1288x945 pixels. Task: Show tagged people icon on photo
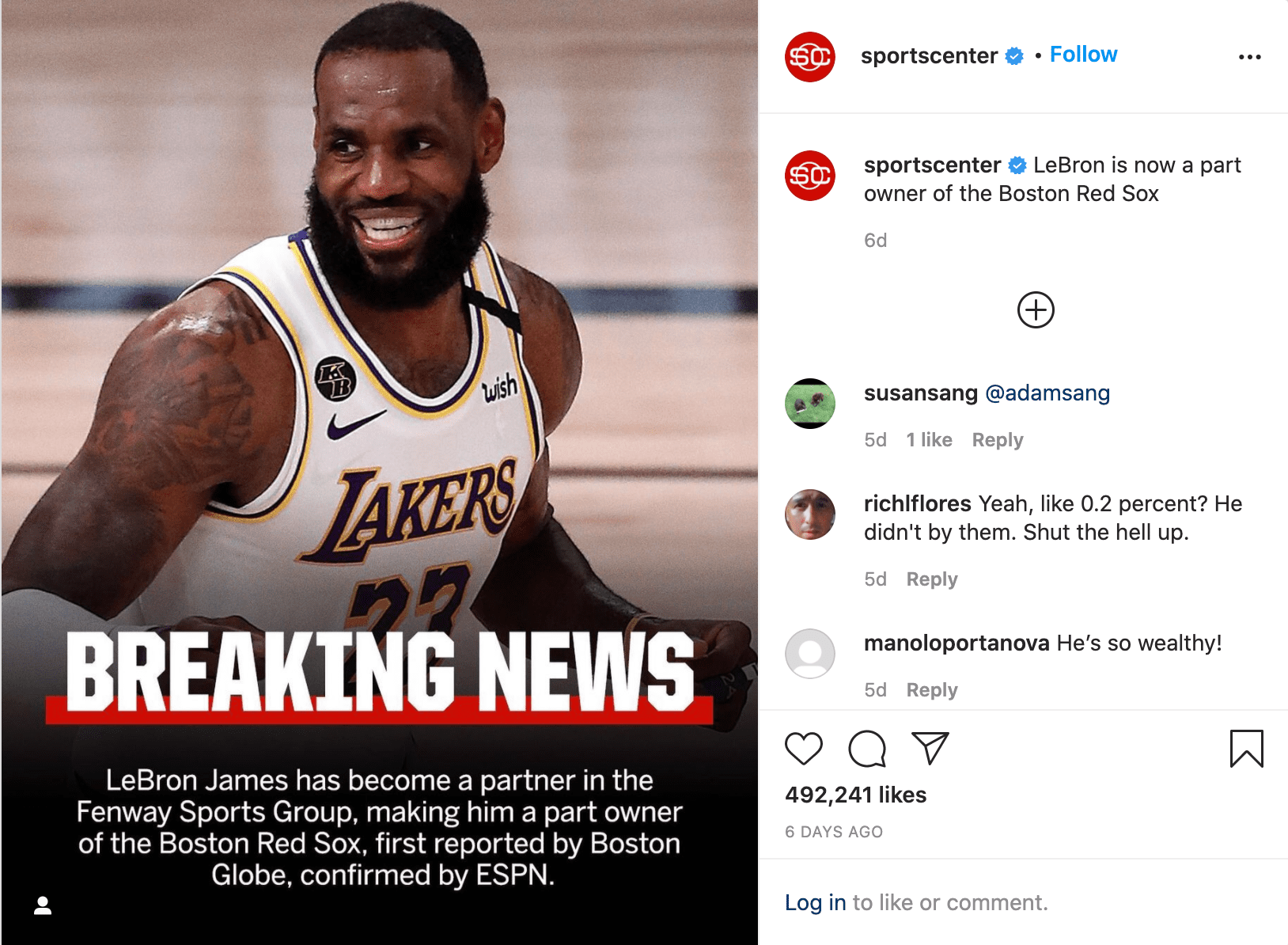[43, 905]
